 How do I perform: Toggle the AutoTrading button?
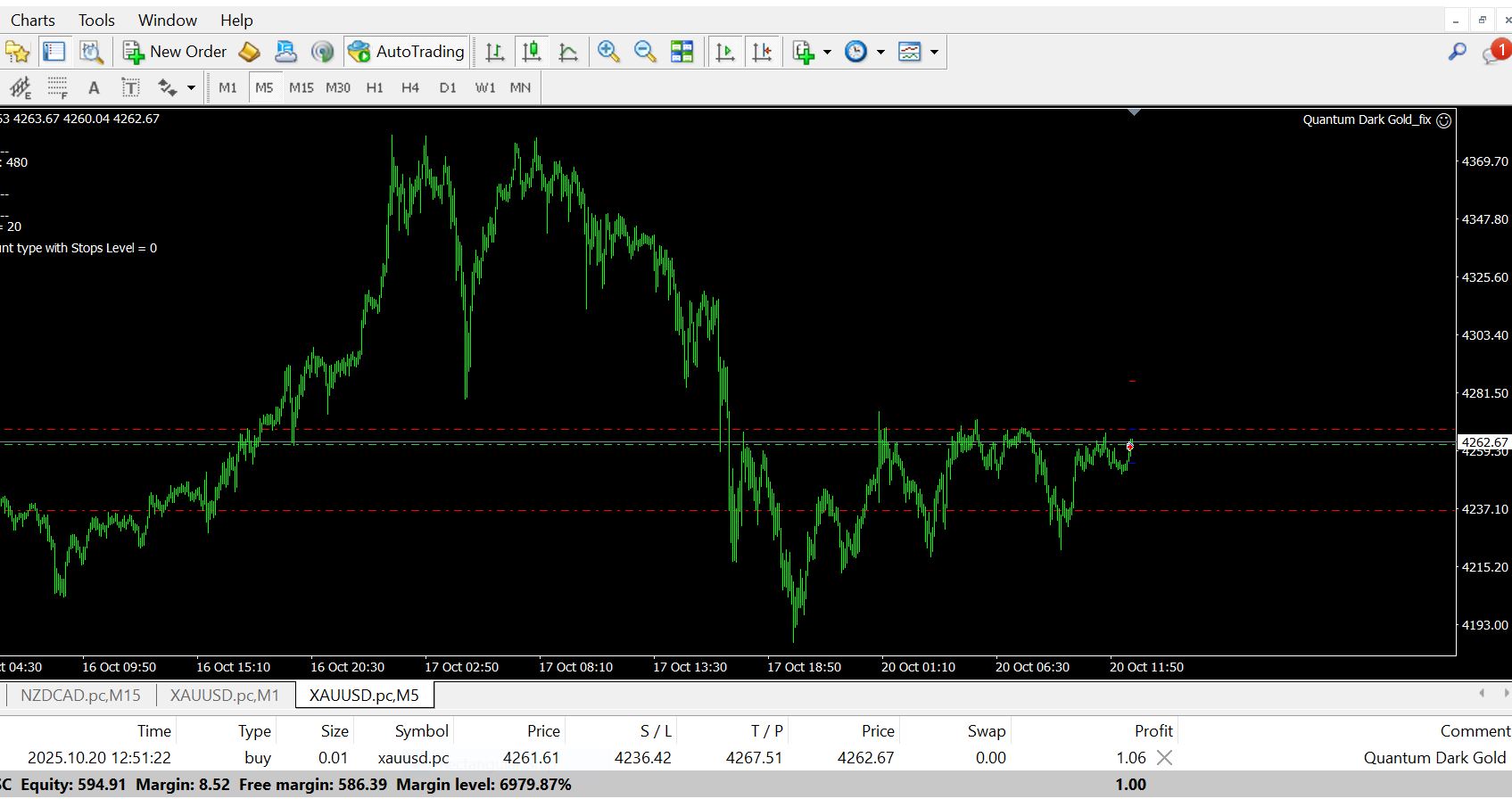click(407, 52)
